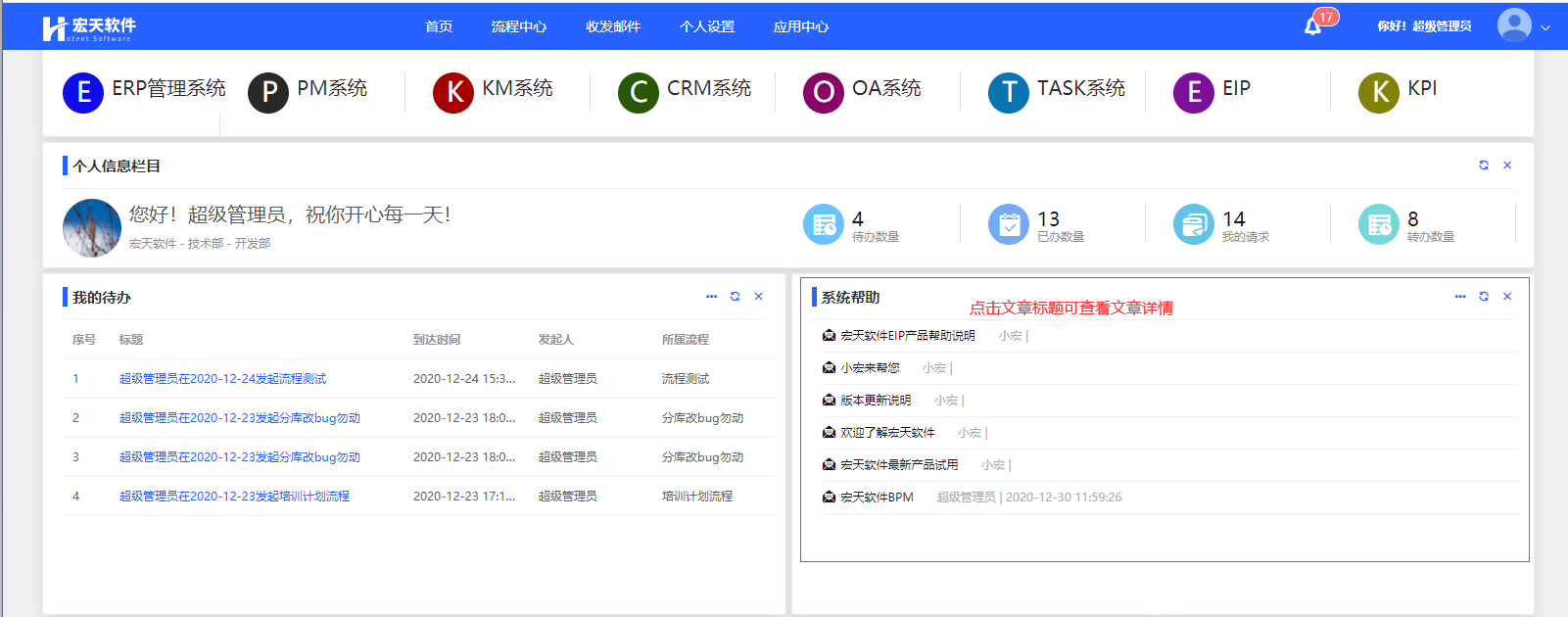Click the 已办数量 calendar icon
Screen dimensions: 1568x617
[1008, 224]
